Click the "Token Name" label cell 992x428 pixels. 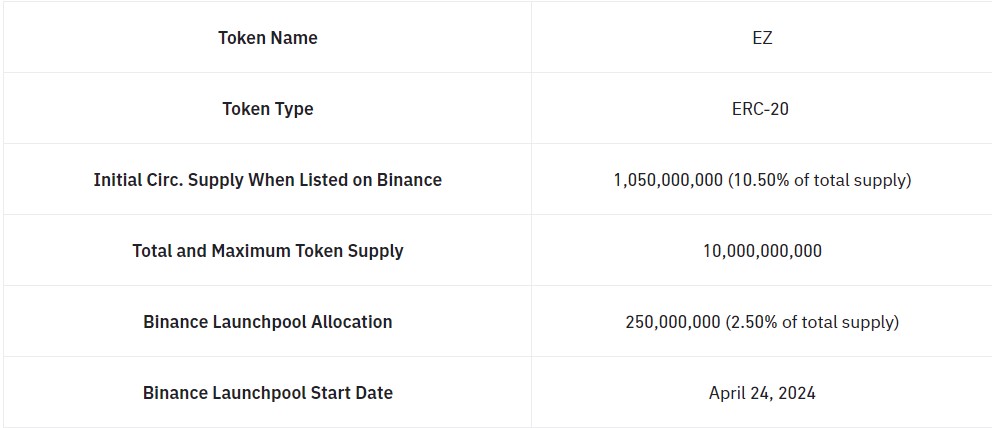(268, 38)
